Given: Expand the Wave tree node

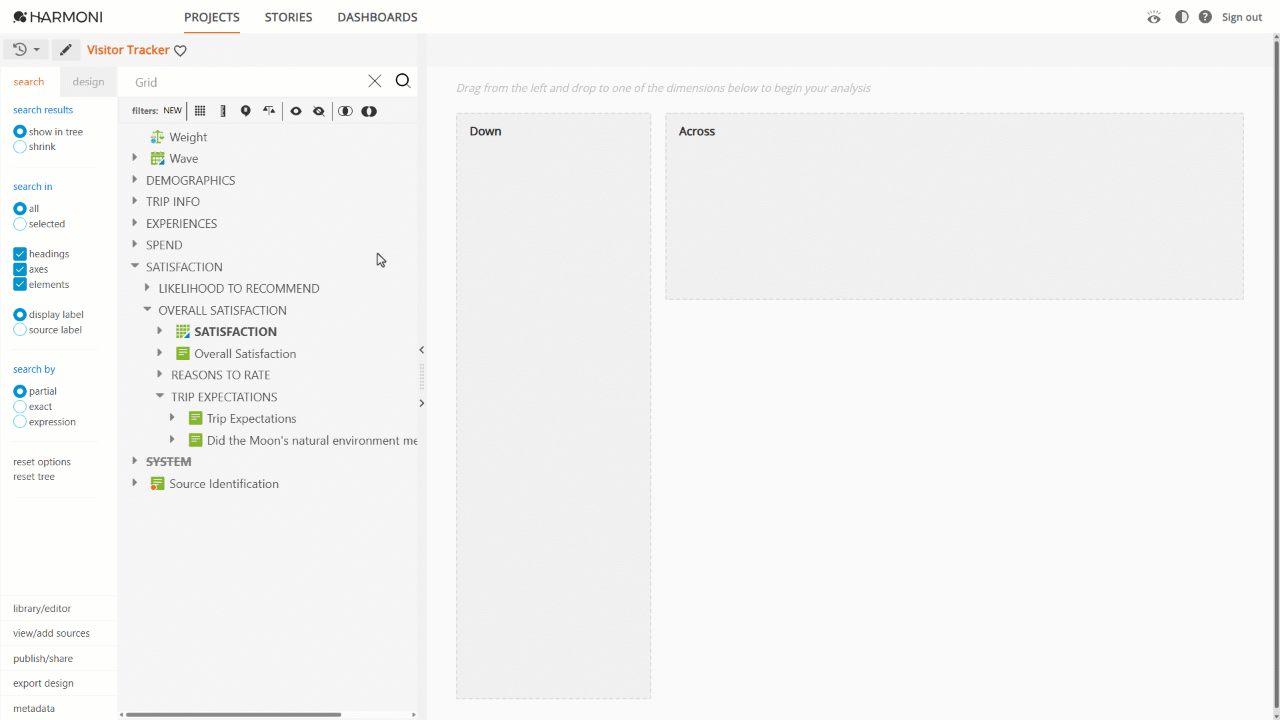Looking at the screenshot, I should 135,158.
